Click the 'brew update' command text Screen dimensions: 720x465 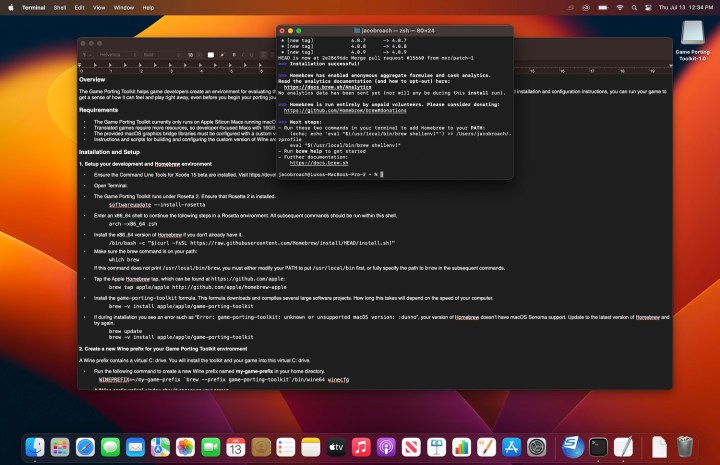[x=125, y=331]
